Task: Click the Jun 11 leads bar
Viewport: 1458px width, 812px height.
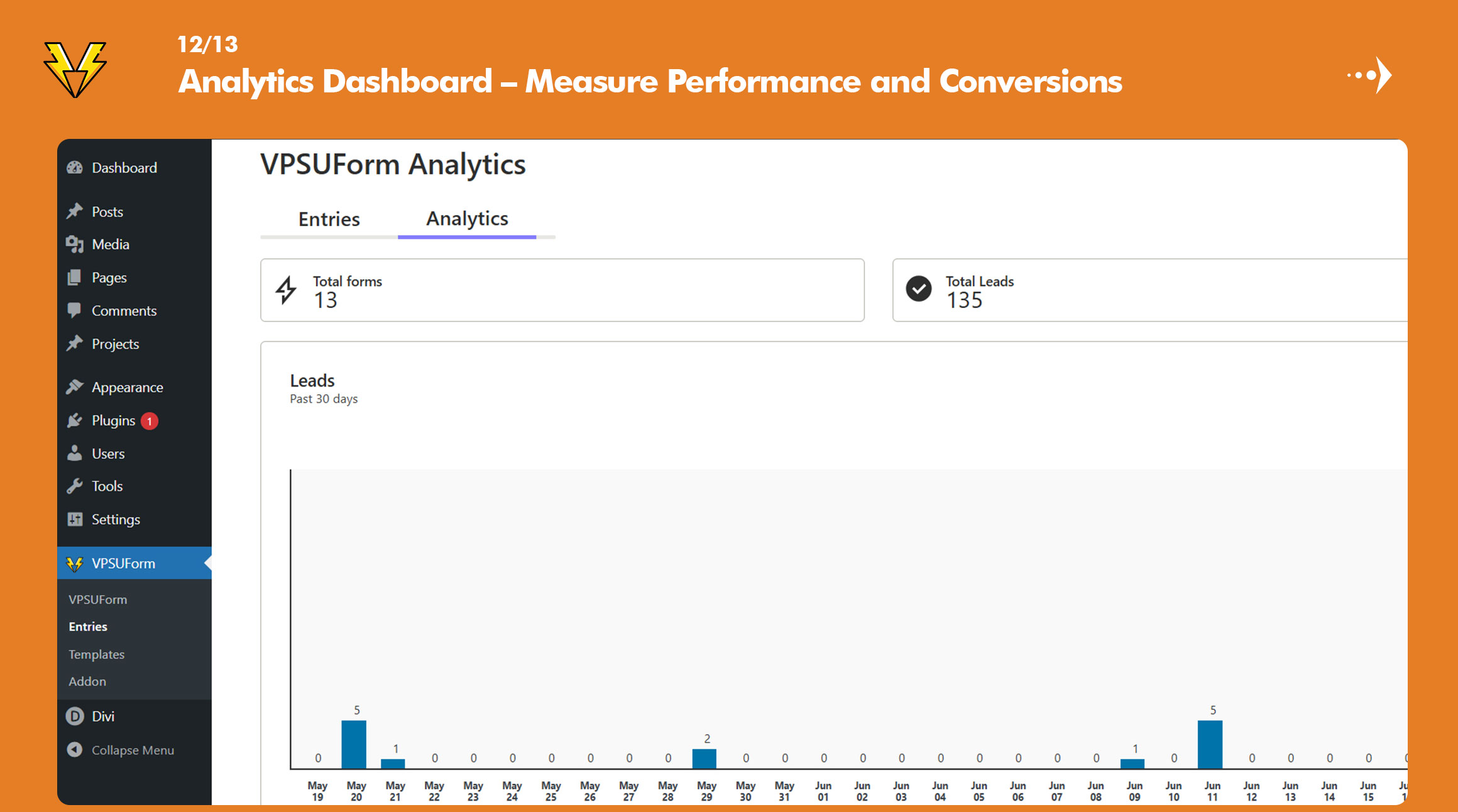Action: [1210, 744]
